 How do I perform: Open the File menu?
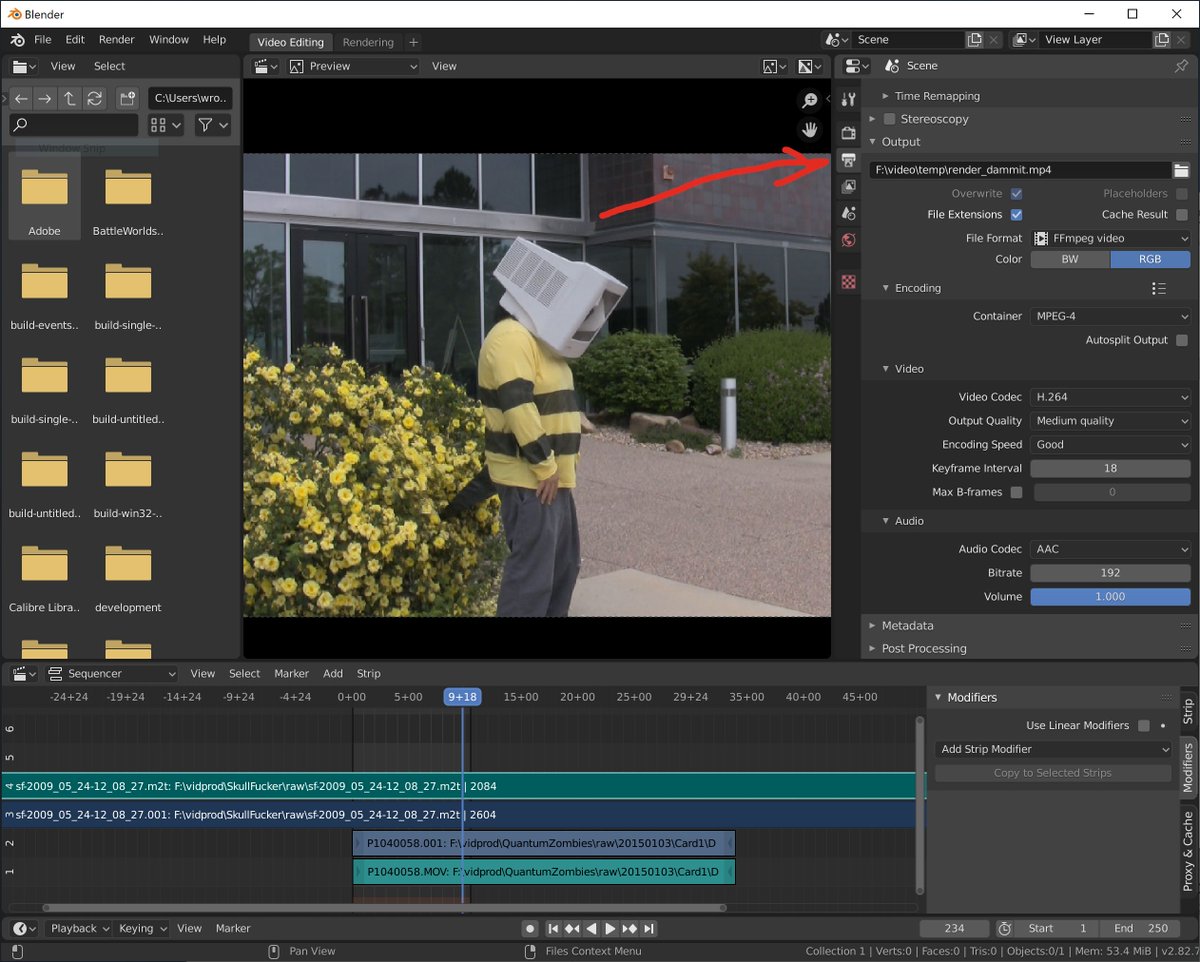[43, 40]
